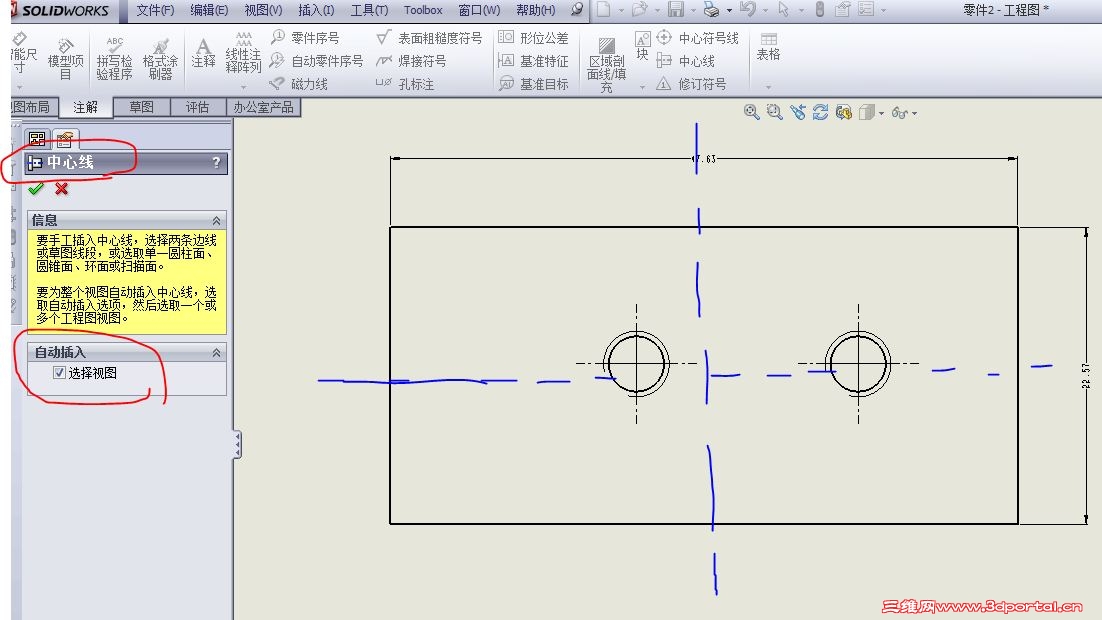The width and height of the screenshot is (1102, 620).
Task: Cancel centerline with red X
Action: (x=62, y=188)
